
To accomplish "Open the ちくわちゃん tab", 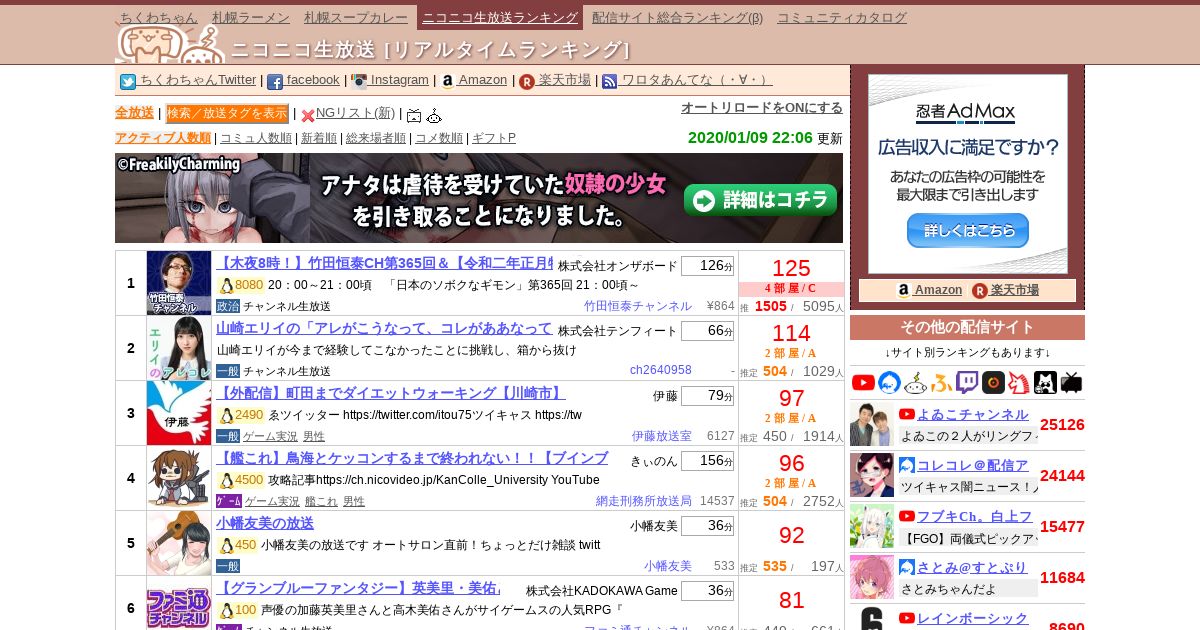I will point(158,17).
